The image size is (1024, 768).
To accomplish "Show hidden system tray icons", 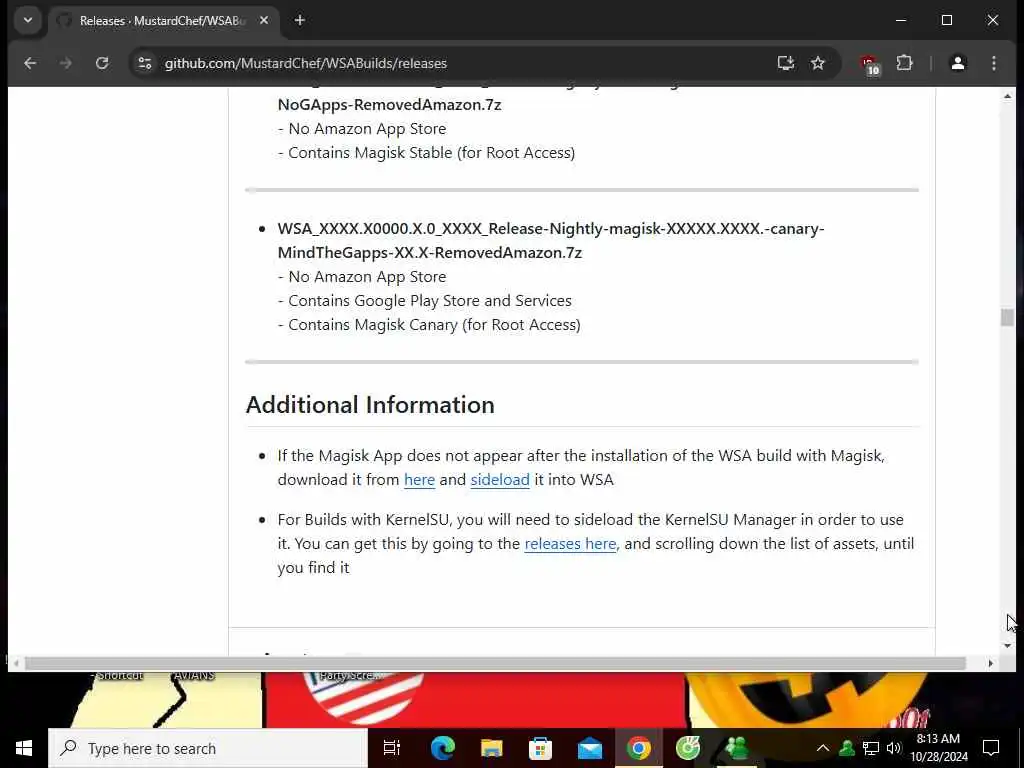I will tap(823, 748).
